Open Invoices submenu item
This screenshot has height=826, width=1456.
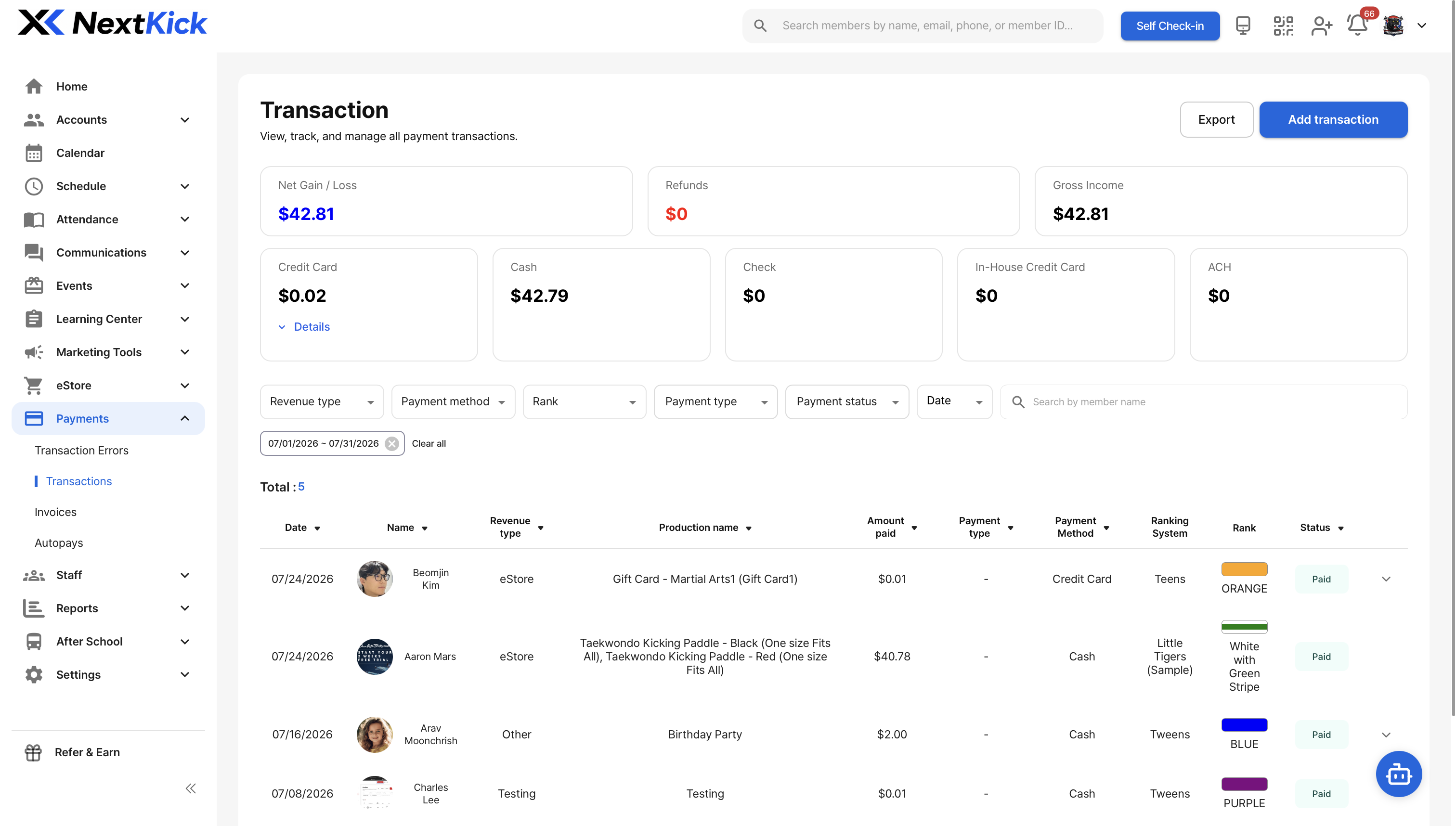[55, 512]
